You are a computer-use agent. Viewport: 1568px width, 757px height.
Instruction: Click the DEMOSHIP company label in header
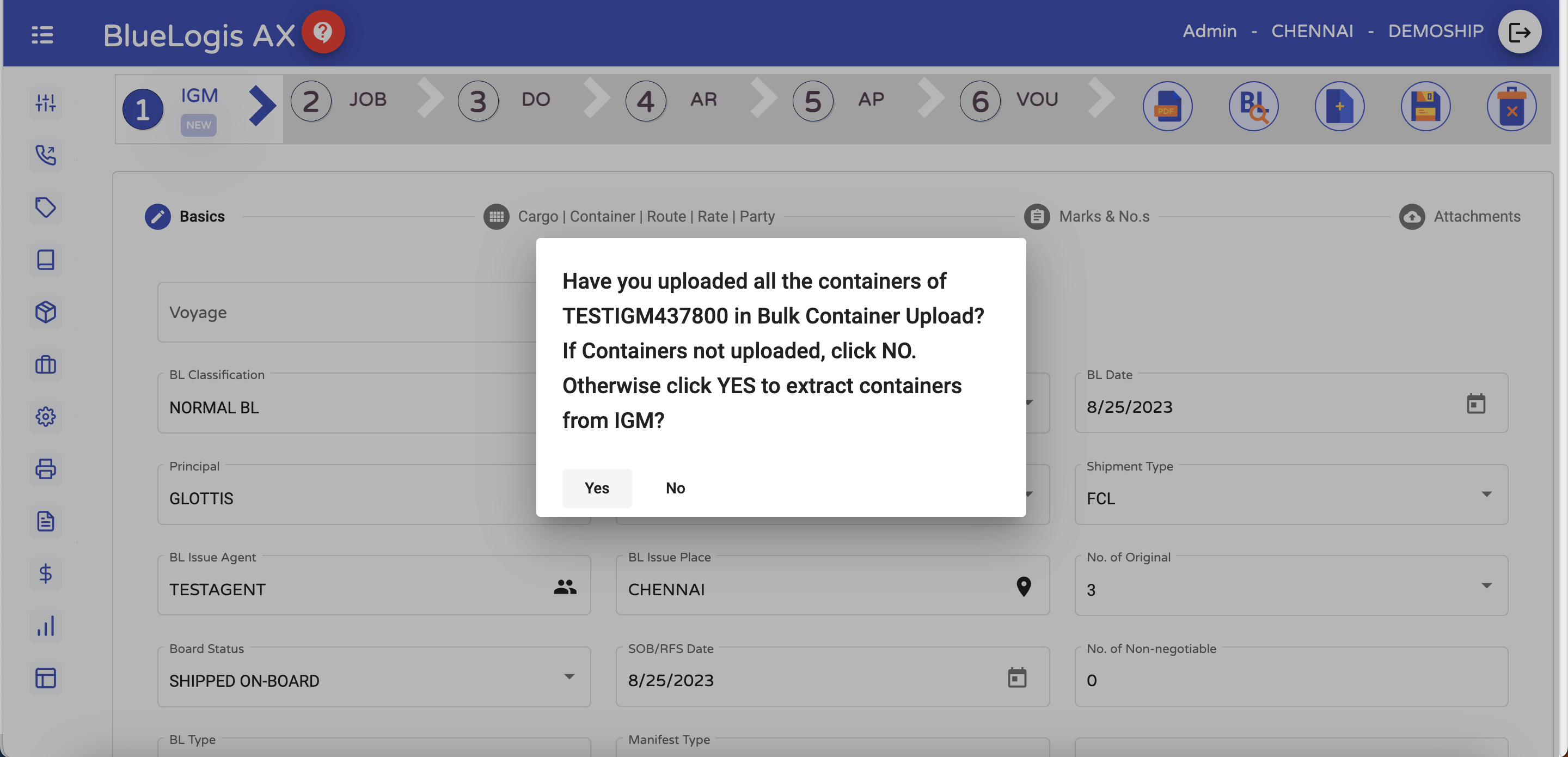(1435, 30)
